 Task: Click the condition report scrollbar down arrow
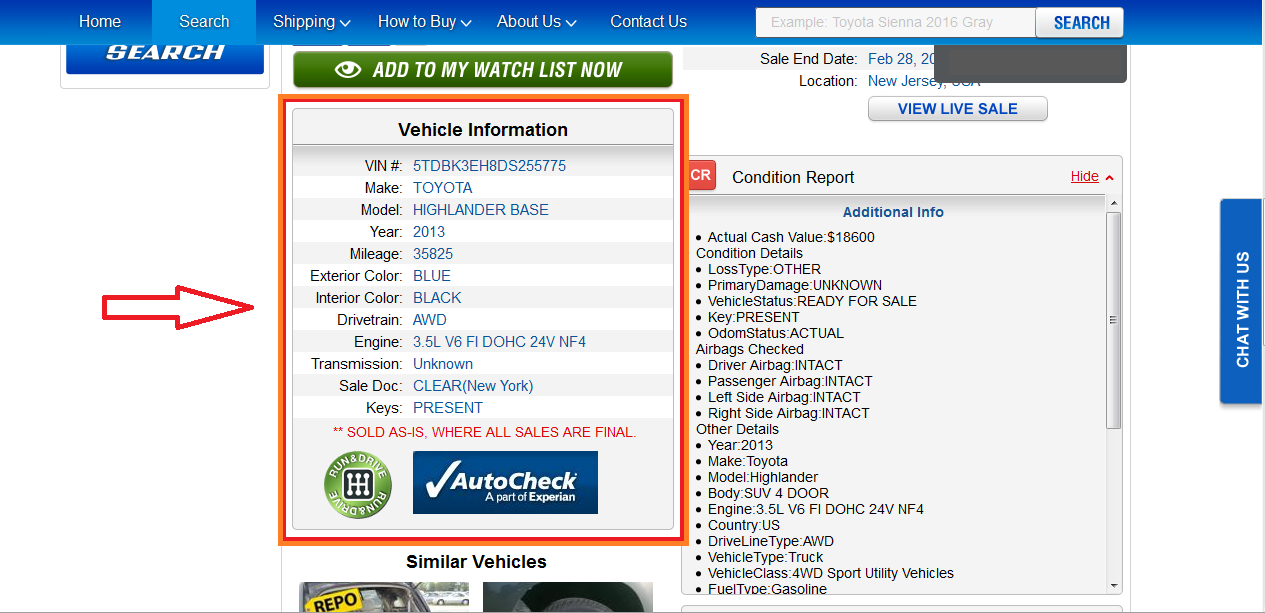click(x=1115, y=586)
